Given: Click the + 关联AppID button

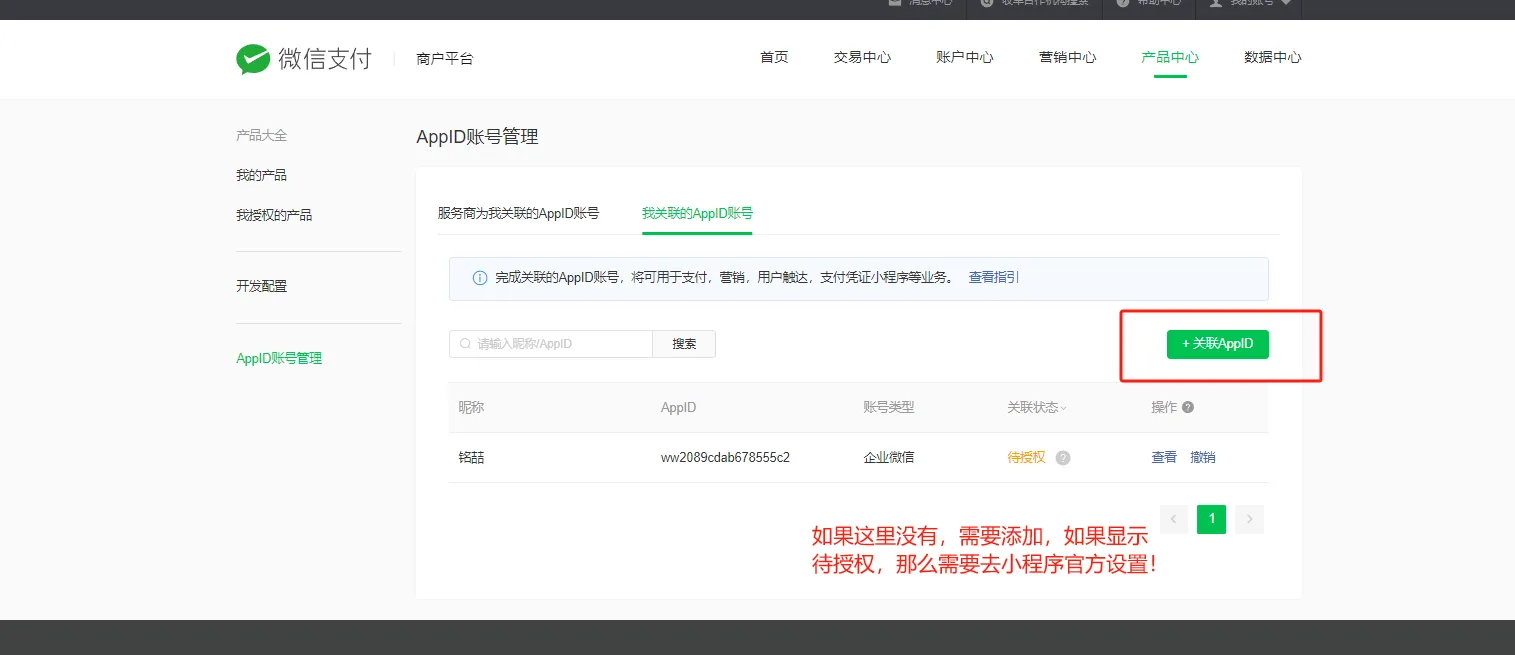Looking at the screenshot, I should 1217,343.
